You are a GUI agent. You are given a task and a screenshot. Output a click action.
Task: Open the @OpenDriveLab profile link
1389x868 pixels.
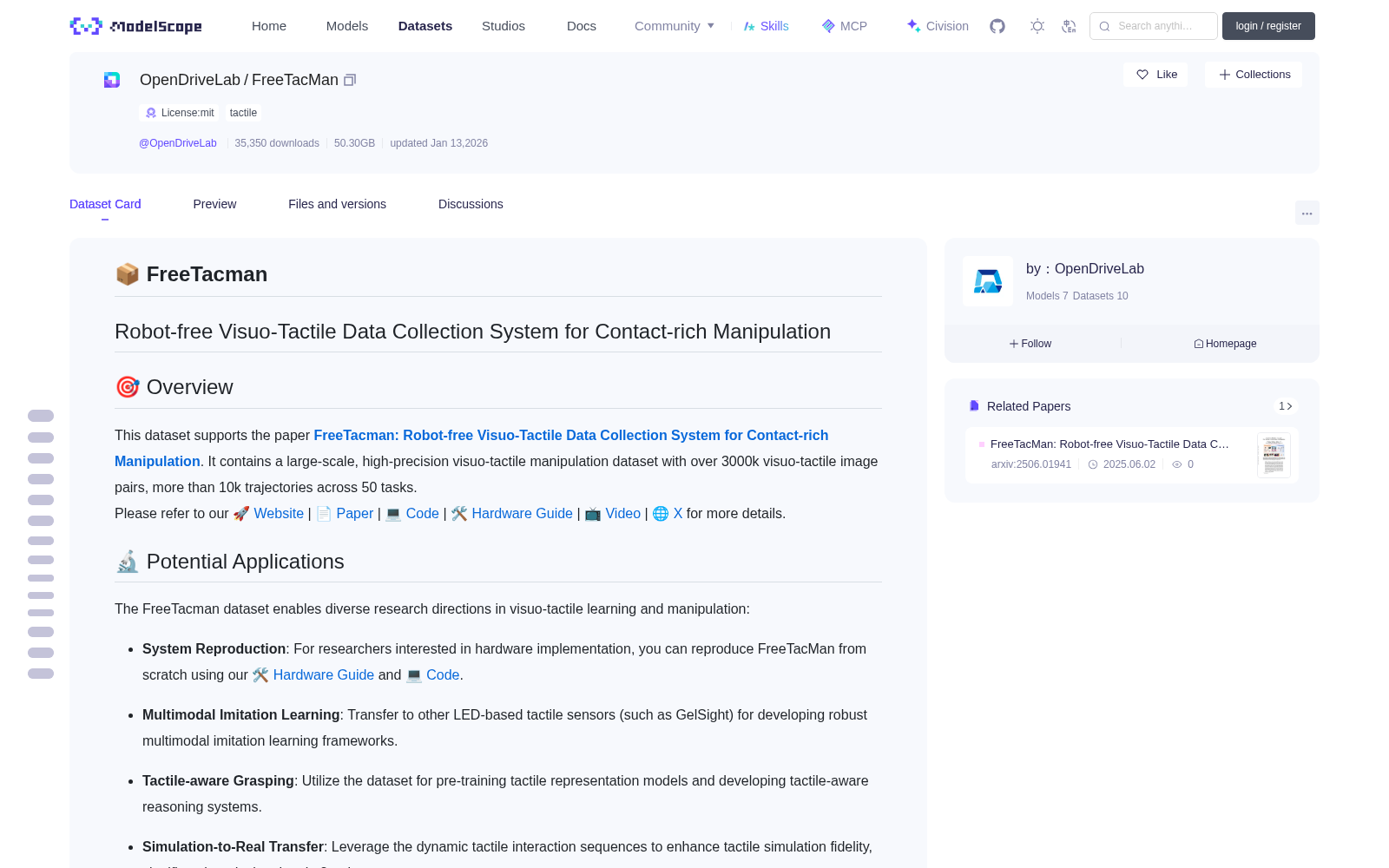178,143
